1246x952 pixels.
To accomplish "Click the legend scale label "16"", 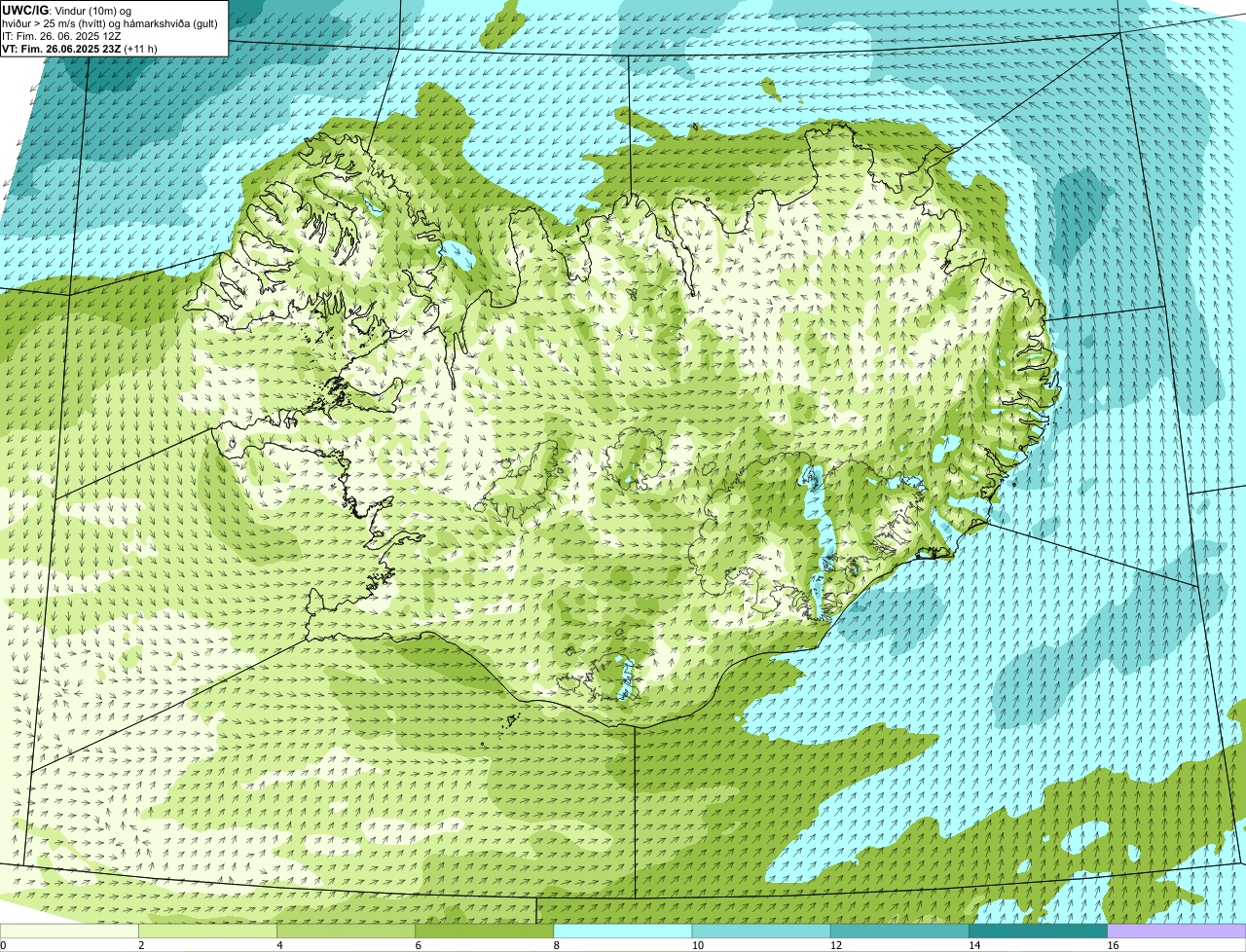I will point(1113,945).
